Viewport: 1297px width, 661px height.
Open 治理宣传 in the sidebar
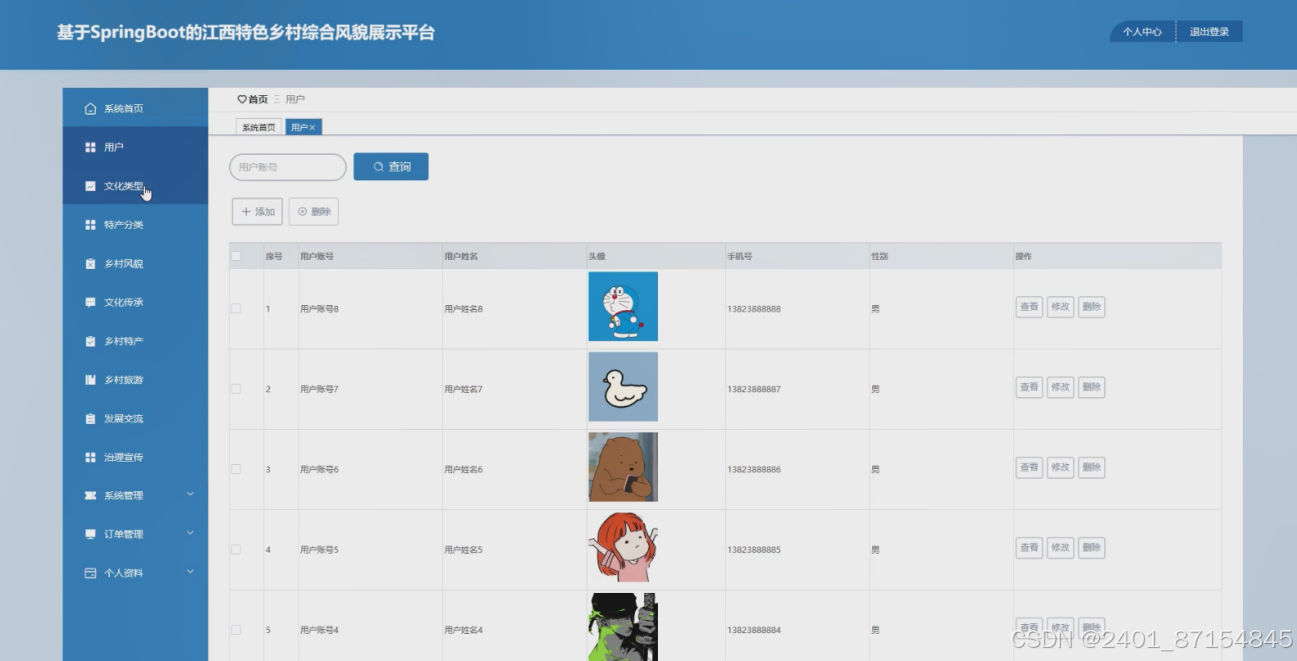(135, 457)
